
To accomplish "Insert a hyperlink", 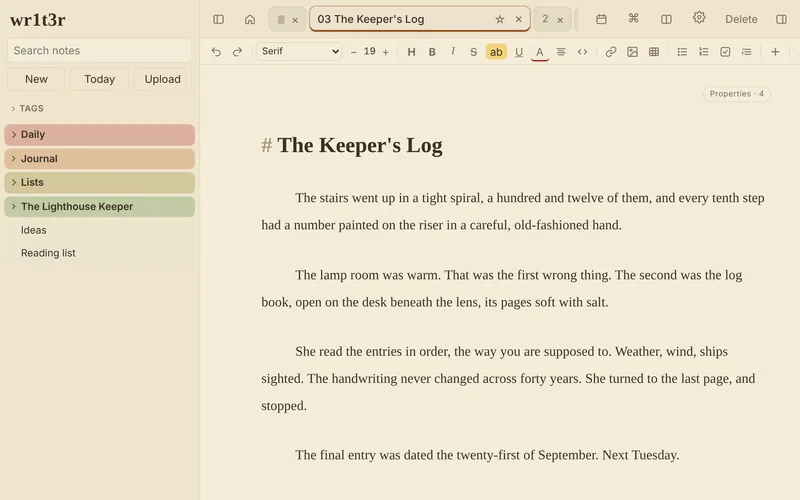I will coord(611,52).
